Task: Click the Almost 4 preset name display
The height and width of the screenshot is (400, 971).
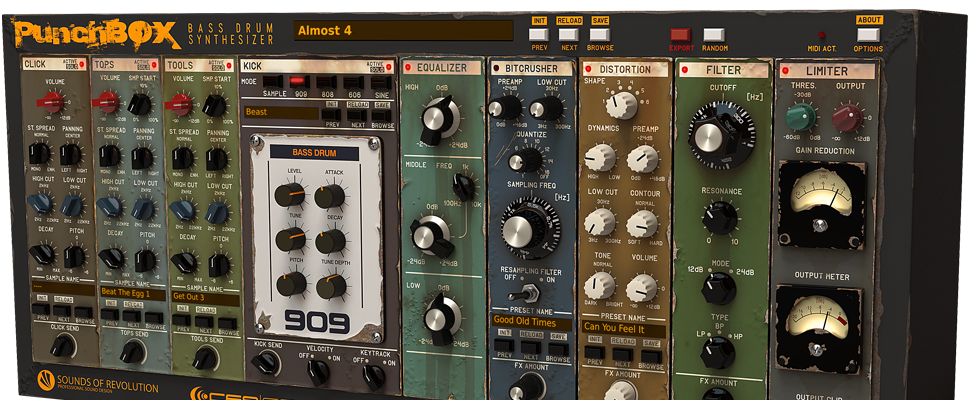Action: coord(403,30)
